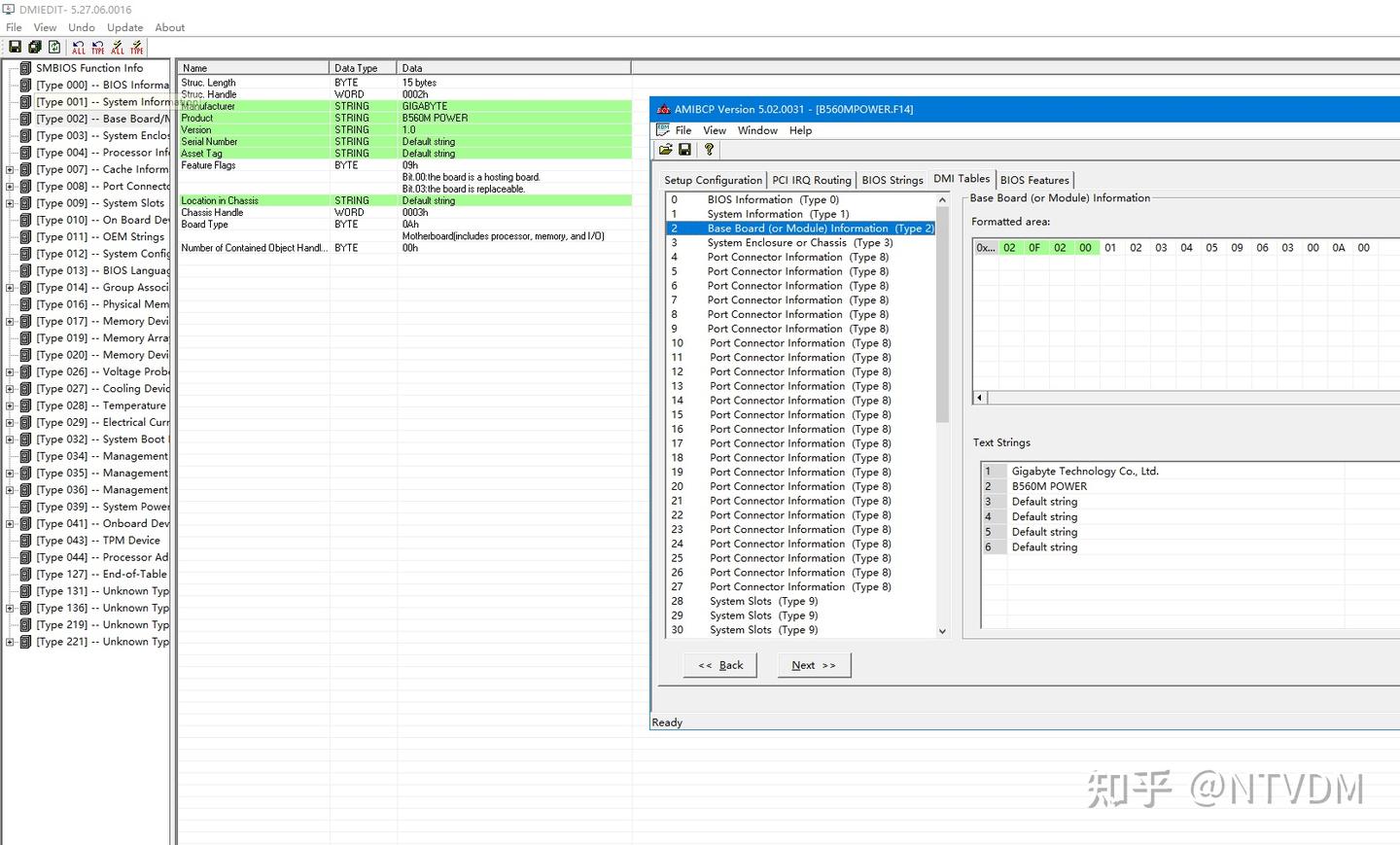Open the Update menu in DMIEDIT

pyautogui.click(x=124, y=27)
